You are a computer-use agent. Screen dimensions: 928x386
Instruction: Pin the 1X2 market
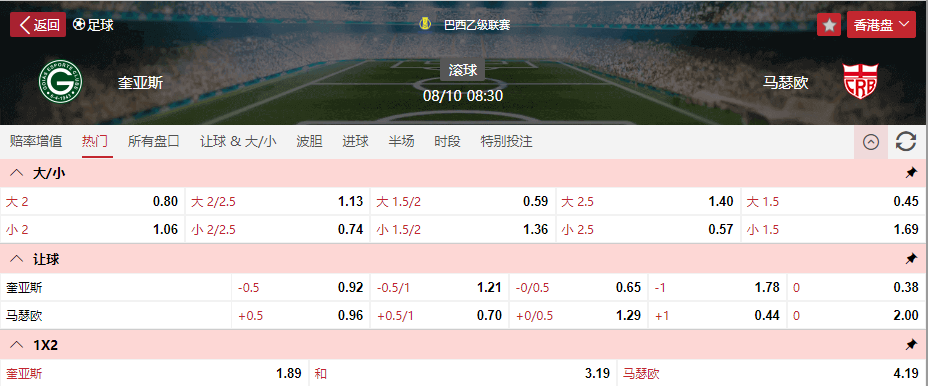coord(911,345)
